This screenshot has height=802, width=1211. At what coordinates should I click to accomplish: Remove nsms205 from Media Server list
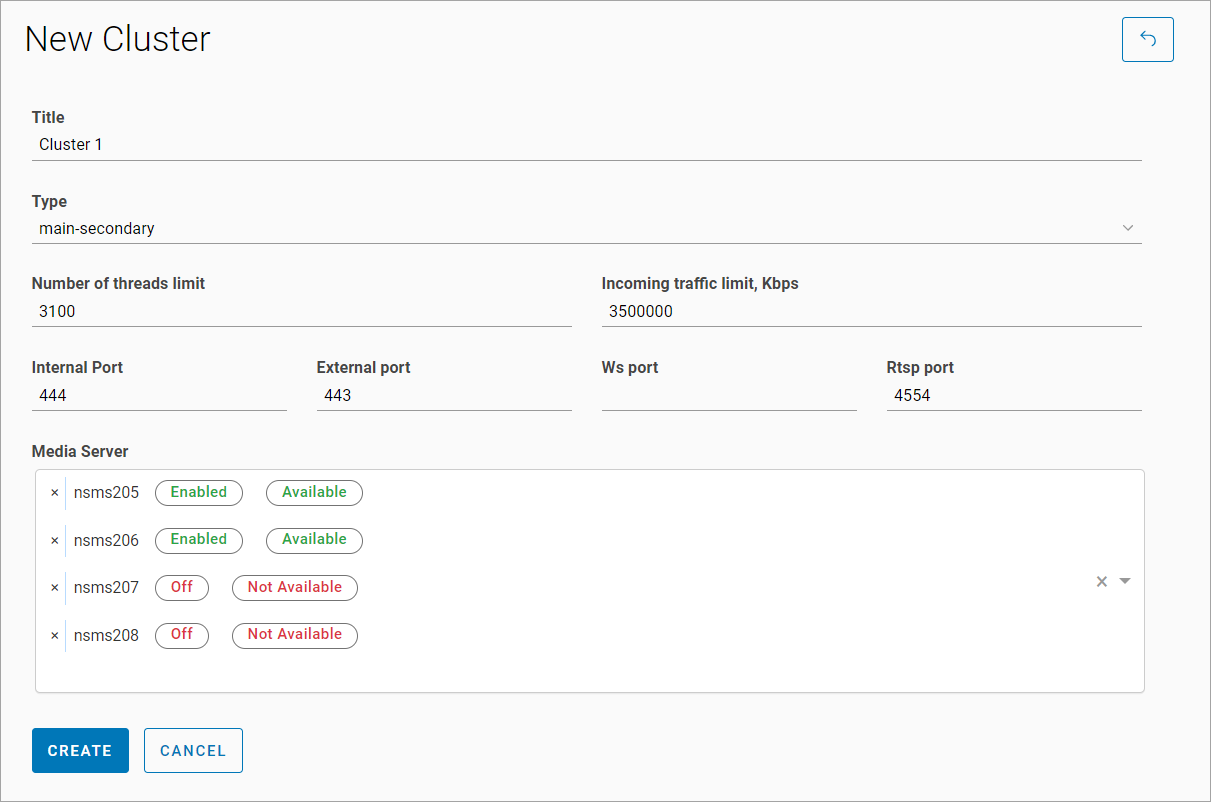coord(55,493)
